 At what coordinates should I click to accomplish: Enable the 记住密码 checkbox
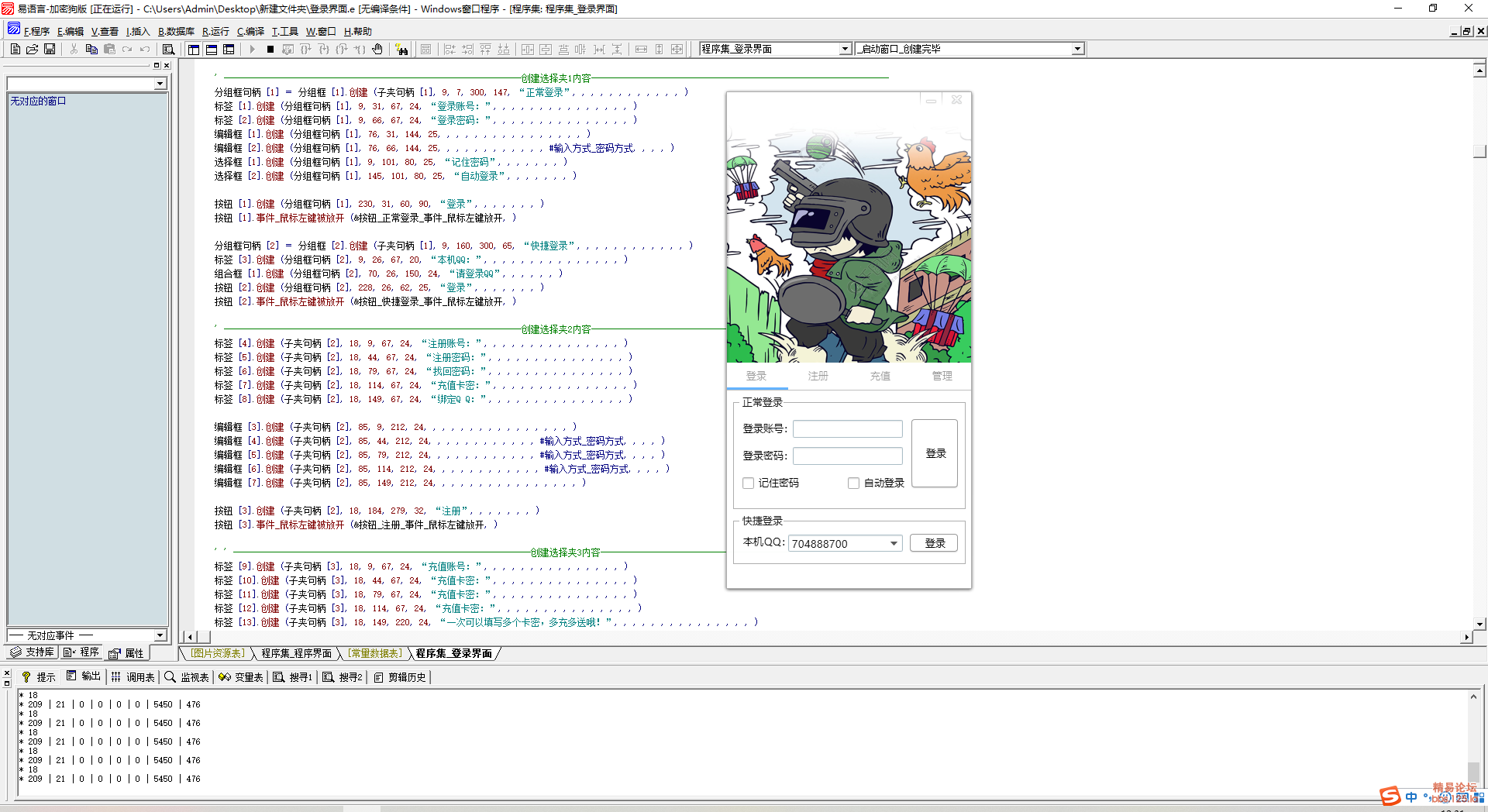(x=749, y=483)
